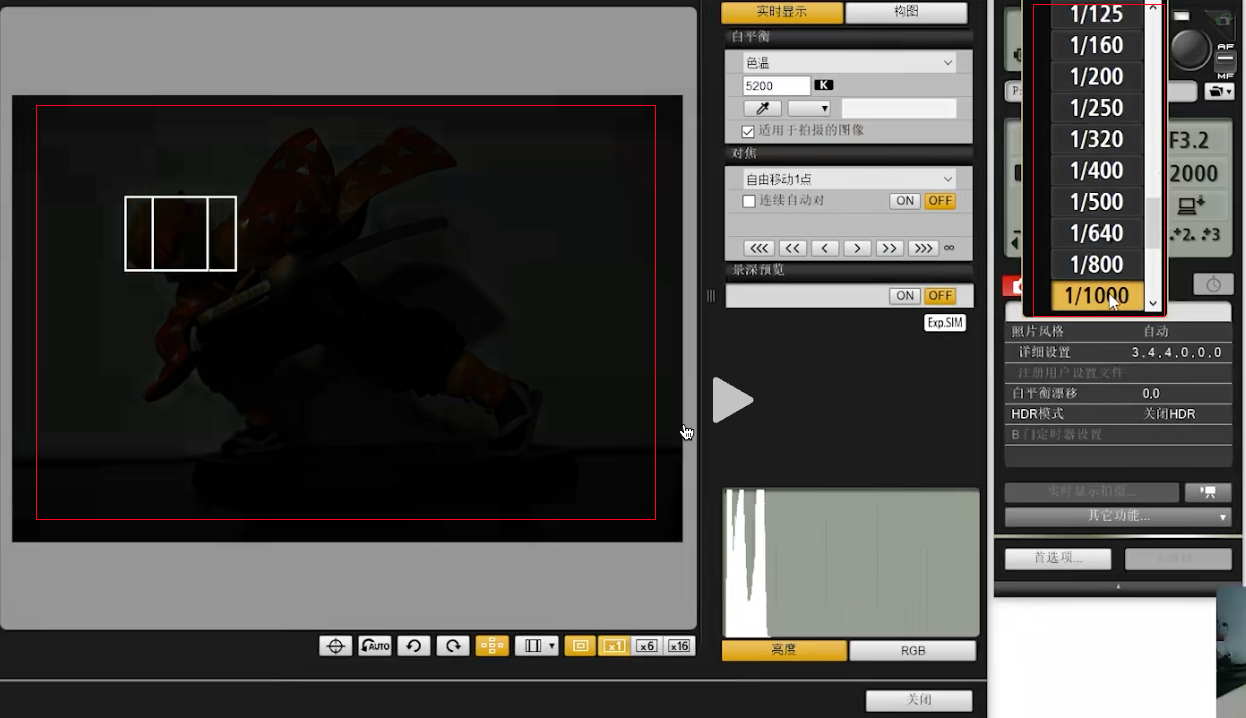Image resolution: width=1246 pixels, height=718 pixels.
Task: Click the movie camera icon button
Action: (x=1208, y=492)
